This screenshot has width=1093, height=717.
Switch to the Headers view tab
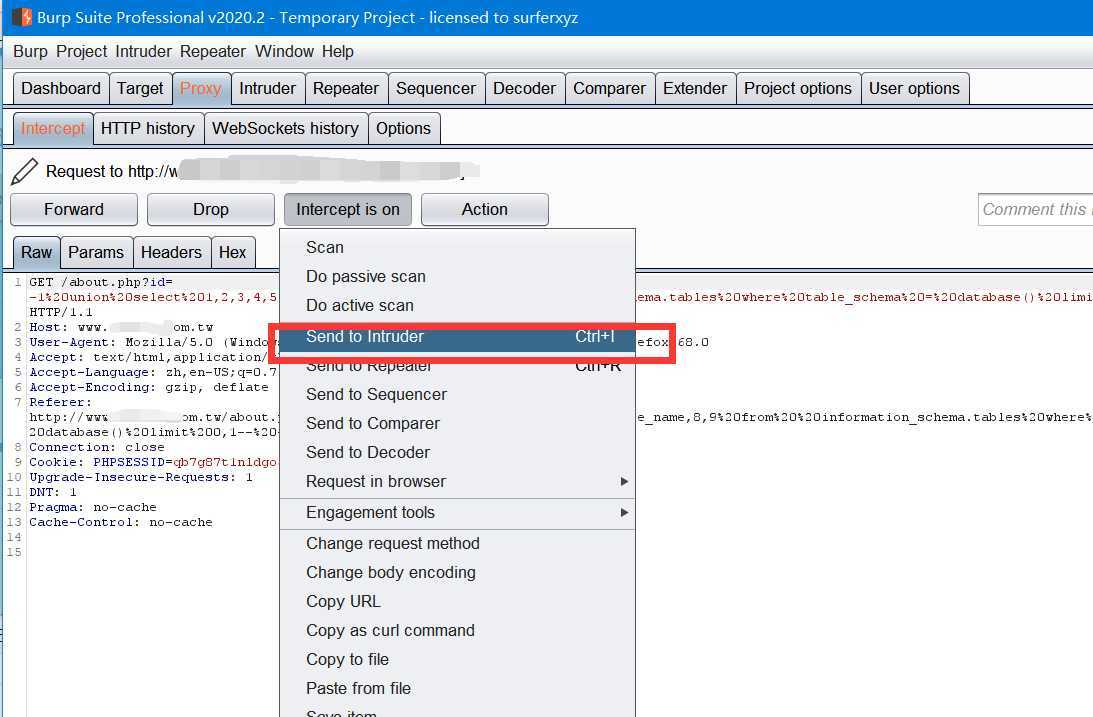(171, 252)
